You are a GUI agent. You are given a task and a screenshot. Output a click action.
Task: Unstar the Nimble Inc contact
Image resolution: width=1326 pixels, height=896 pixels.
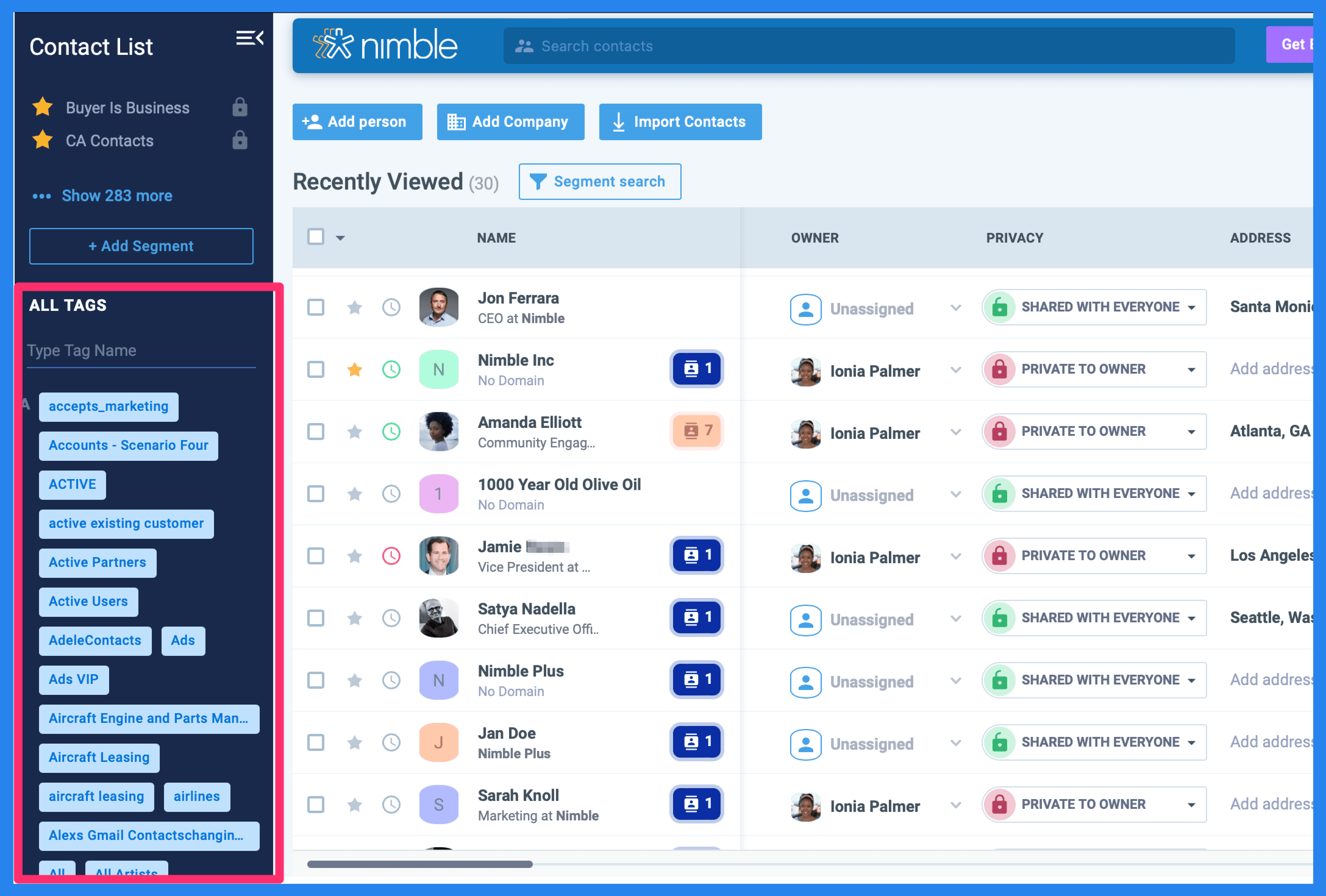(x=354, y=370)
